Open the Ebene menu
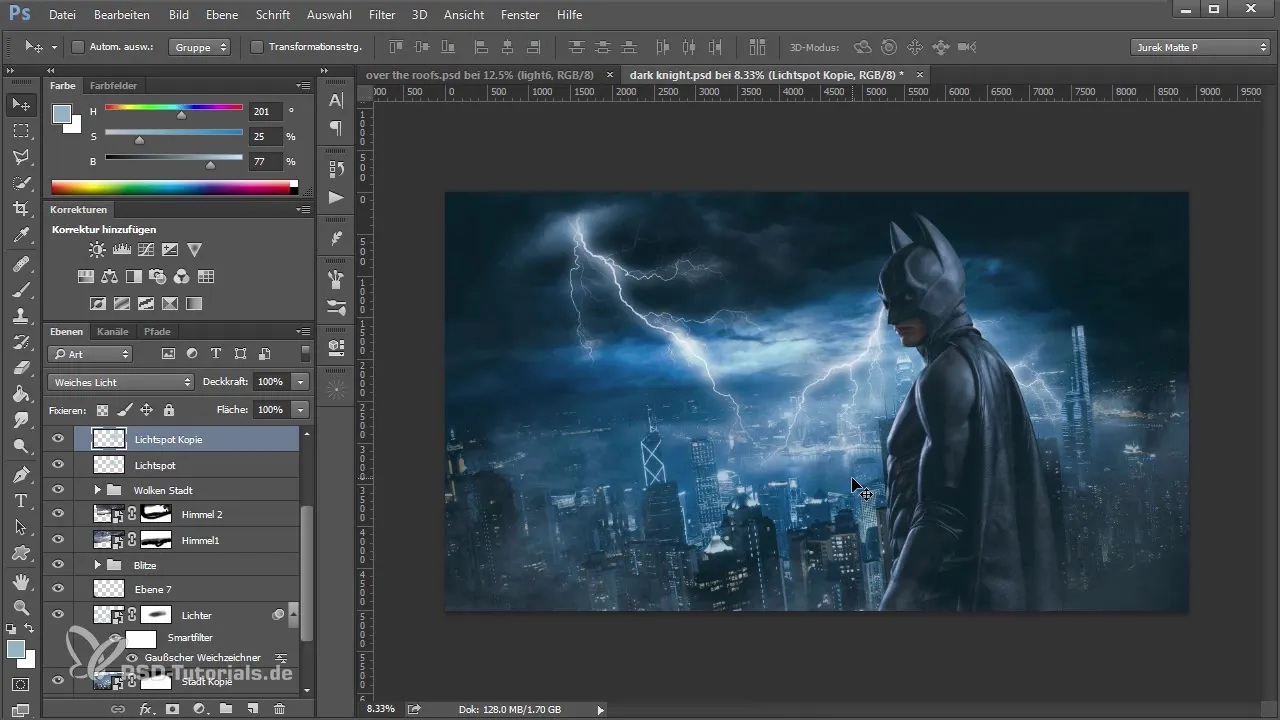This screenshot has width=1280, height=720. pyautogui.click(x=223, y=15)
